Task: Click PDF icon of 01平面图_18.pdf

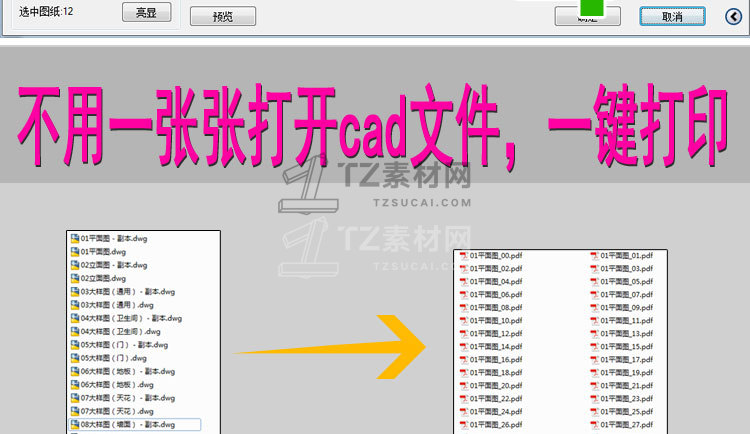Action: click(463, 373)
